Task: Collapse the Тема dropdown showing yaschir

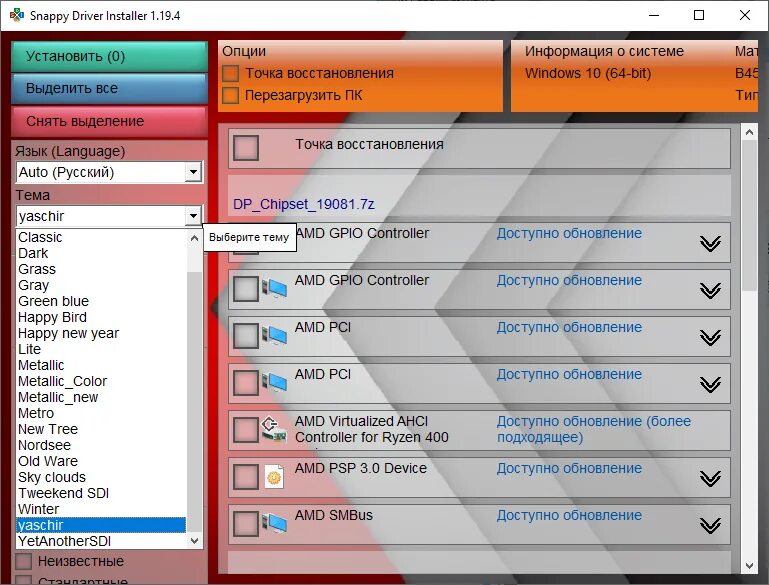Action: [193, 216]
